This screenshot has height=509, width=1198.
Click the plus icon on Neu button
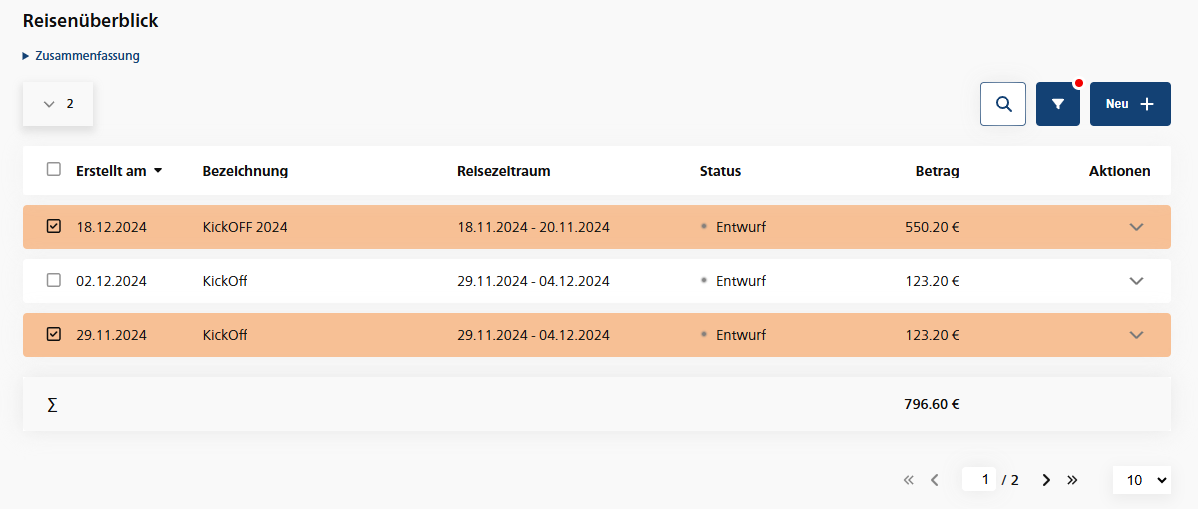1147,104
